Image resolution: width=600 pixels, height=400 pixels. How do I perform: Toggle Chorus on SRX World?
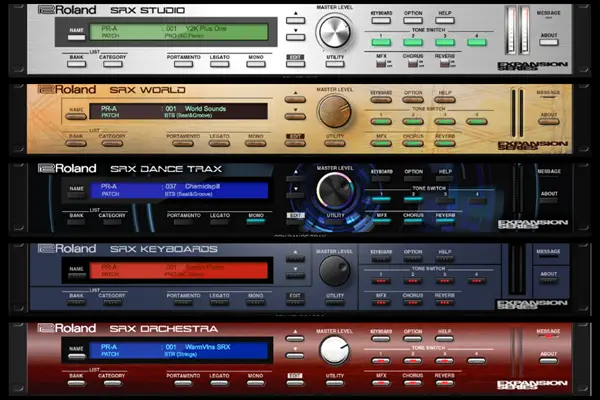tap(412, 141)
